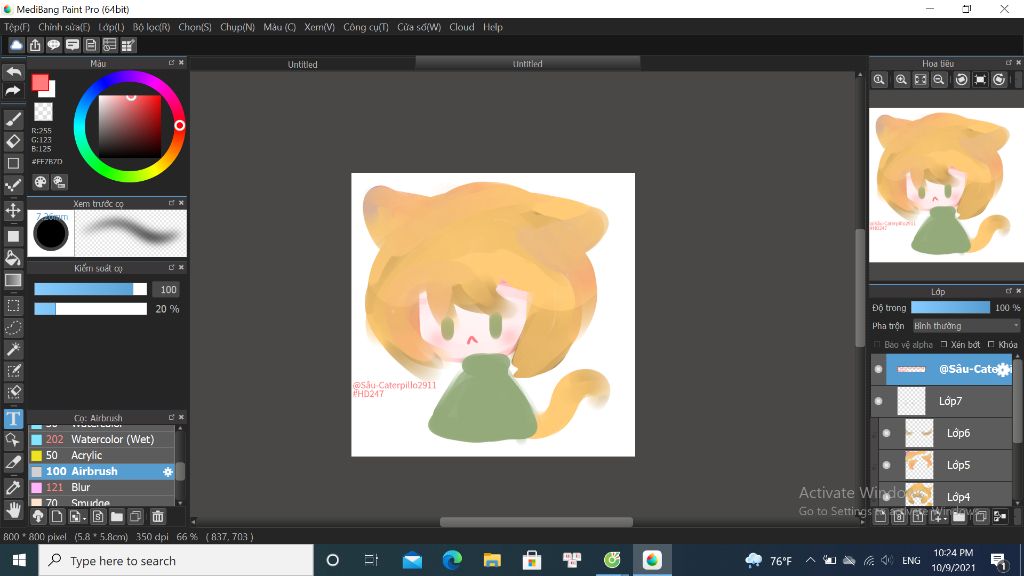
Task: Select the Move tool
Action: pyautogui.click(x=13, y=210)
